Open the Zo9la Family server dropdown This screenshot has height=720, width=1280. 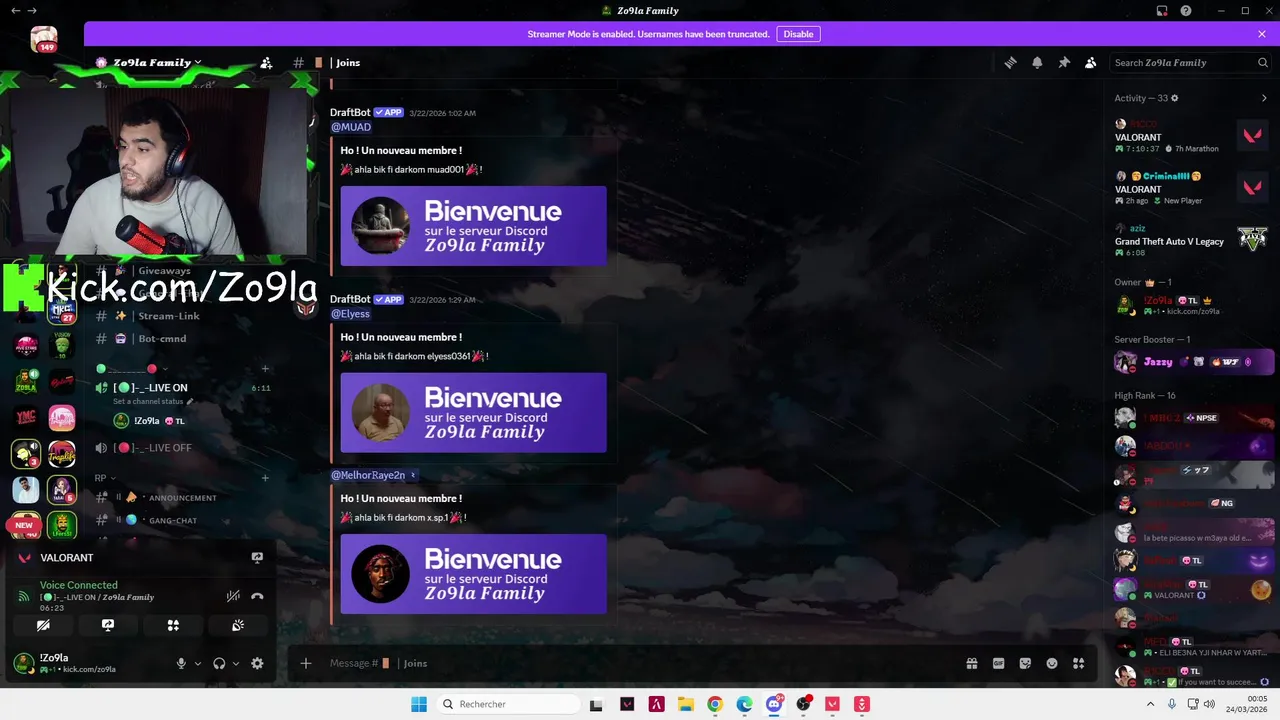pyautogui.click(x=150, y=62)
